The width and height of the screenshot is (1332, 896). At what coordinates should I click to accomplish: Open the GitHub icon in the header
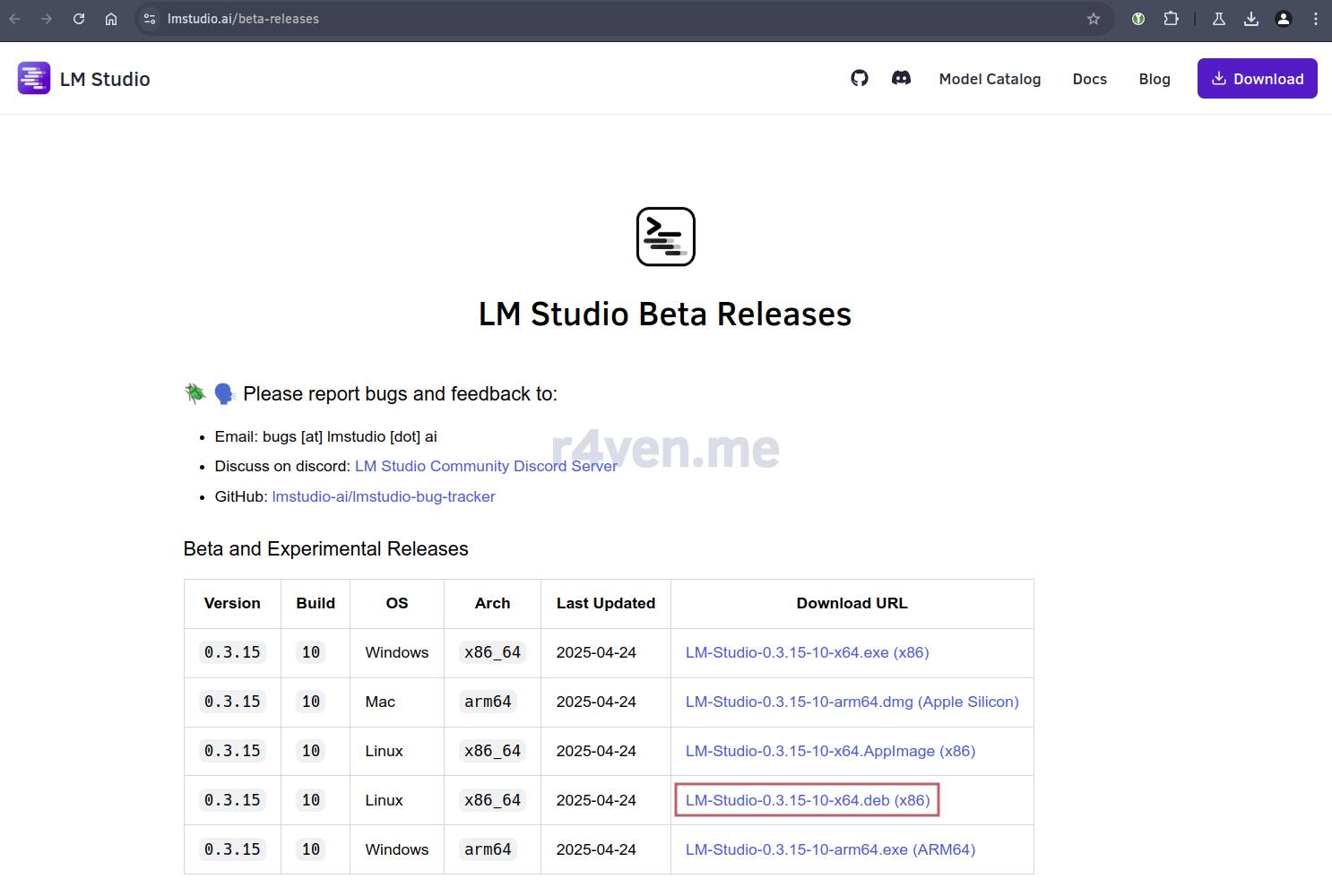(x=860, y=79)
